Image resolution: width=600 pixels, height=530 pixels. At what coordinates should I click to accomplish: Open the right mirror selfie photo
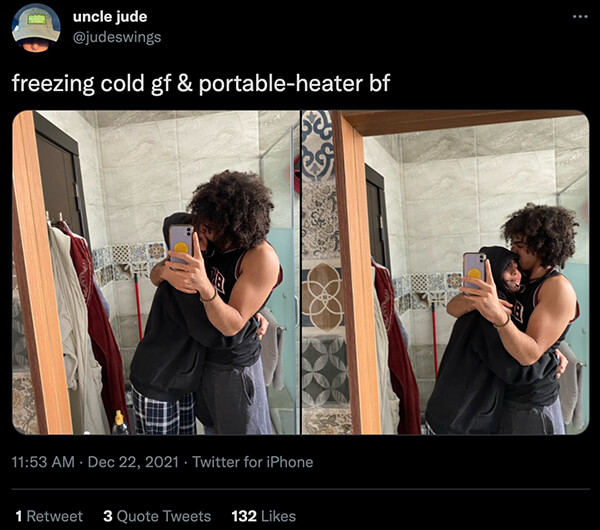446,272
